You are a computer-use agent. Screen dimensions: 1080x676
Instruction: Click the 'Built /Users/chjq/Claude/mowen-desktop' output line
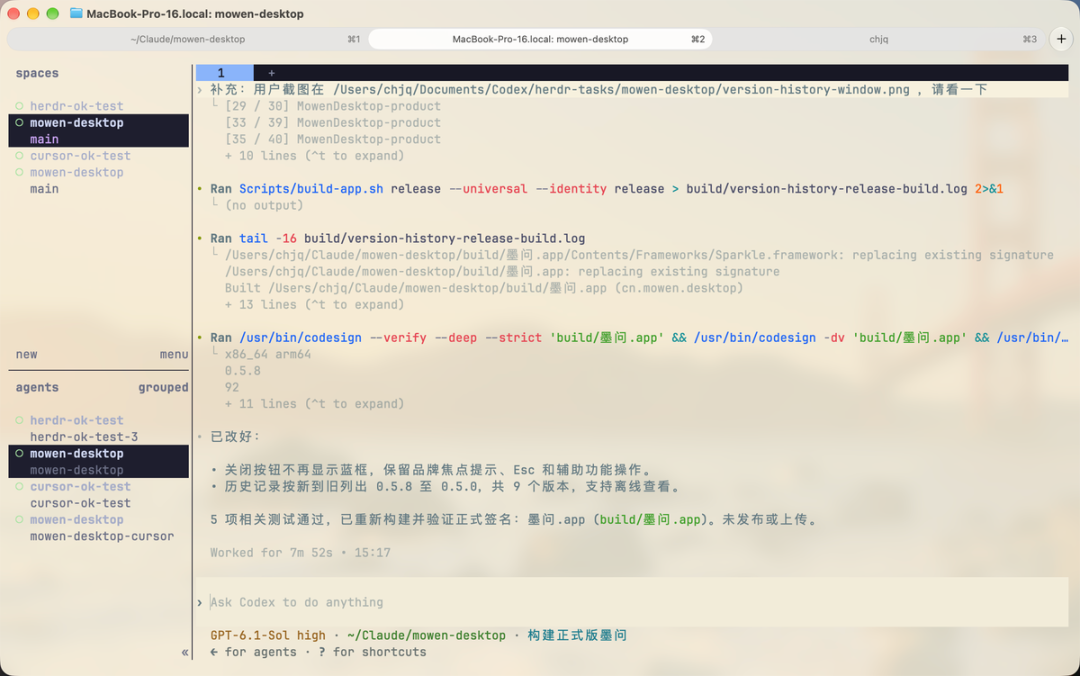(x=484, y=288)
